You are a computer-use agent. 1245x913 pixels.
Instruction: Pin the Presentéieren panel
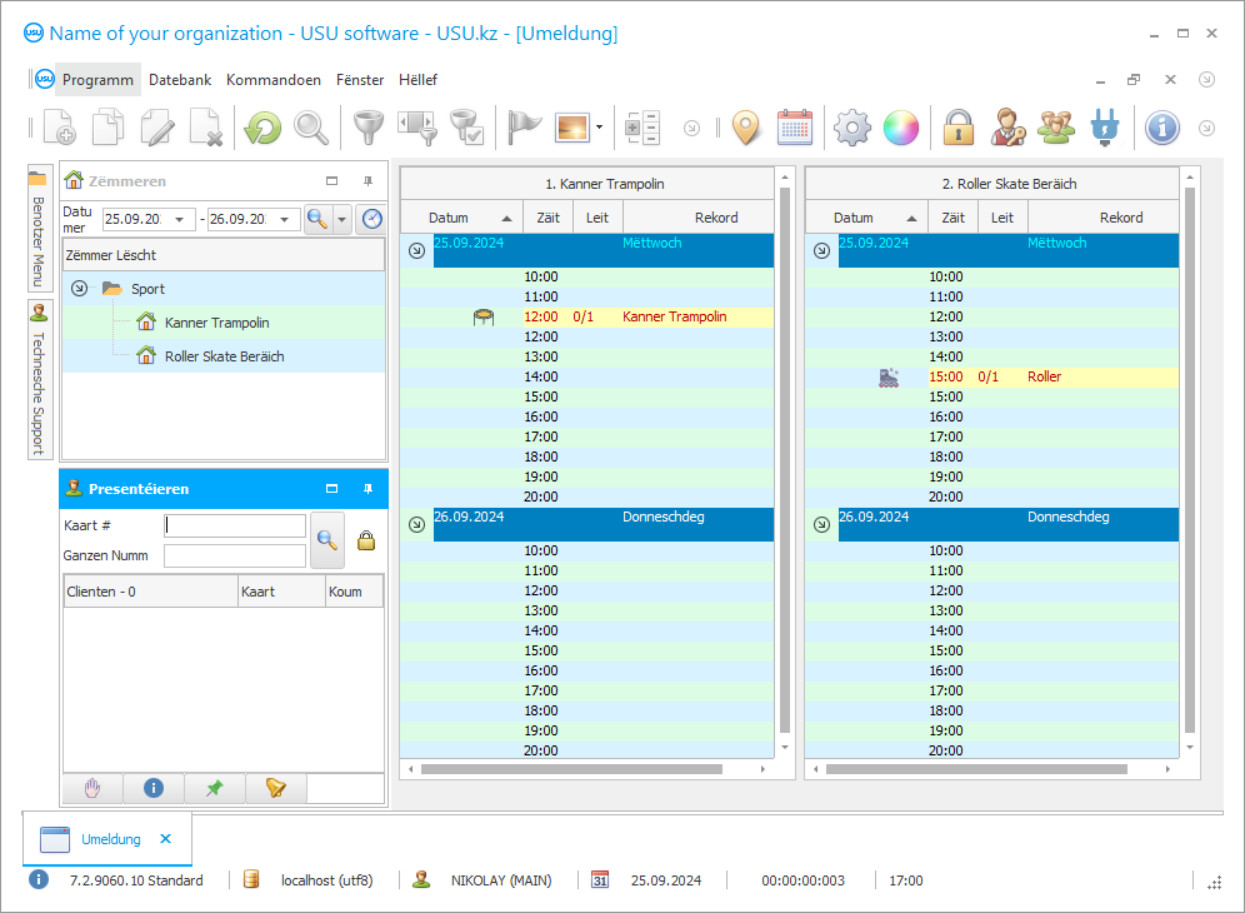click(x=368, y=489)
